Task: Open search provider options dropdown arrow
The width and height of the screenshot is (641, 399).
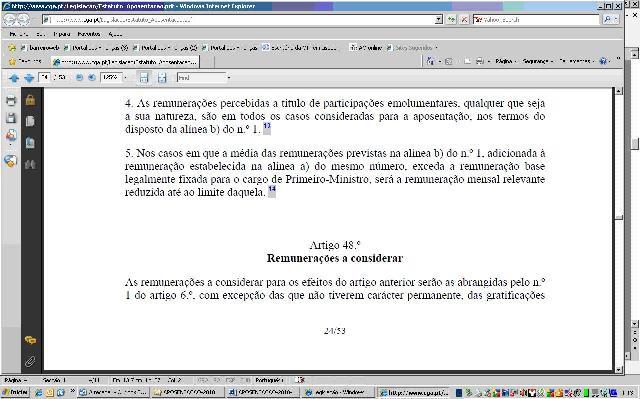Action: click(616, 19)
